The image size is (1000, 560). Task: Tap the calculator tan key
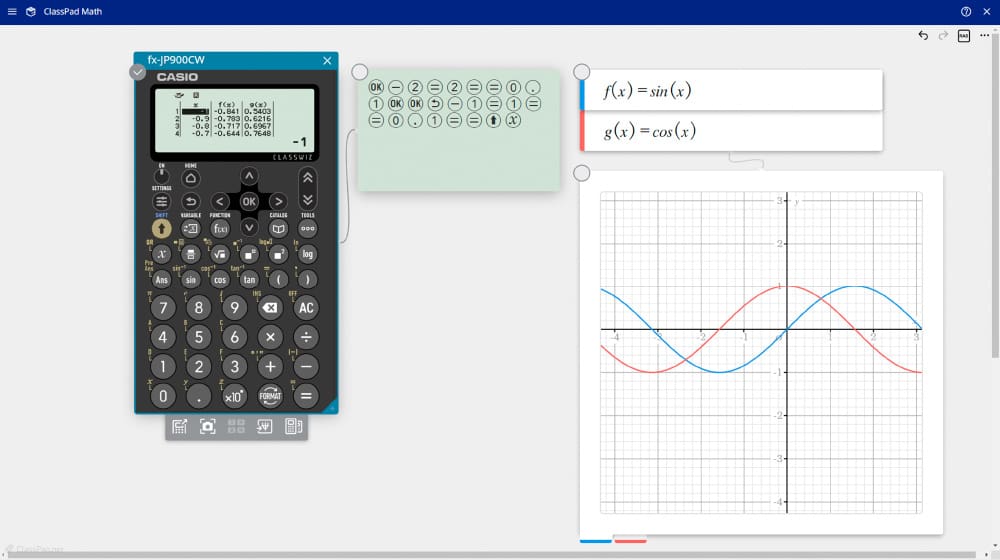tap(249, 279)
